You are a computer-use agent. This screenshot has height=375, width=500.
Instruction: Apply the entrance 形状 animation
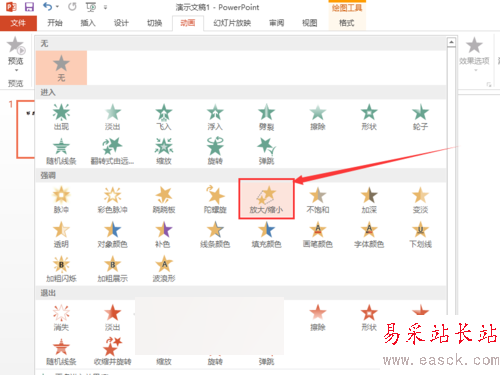click(x=369, y=117)
